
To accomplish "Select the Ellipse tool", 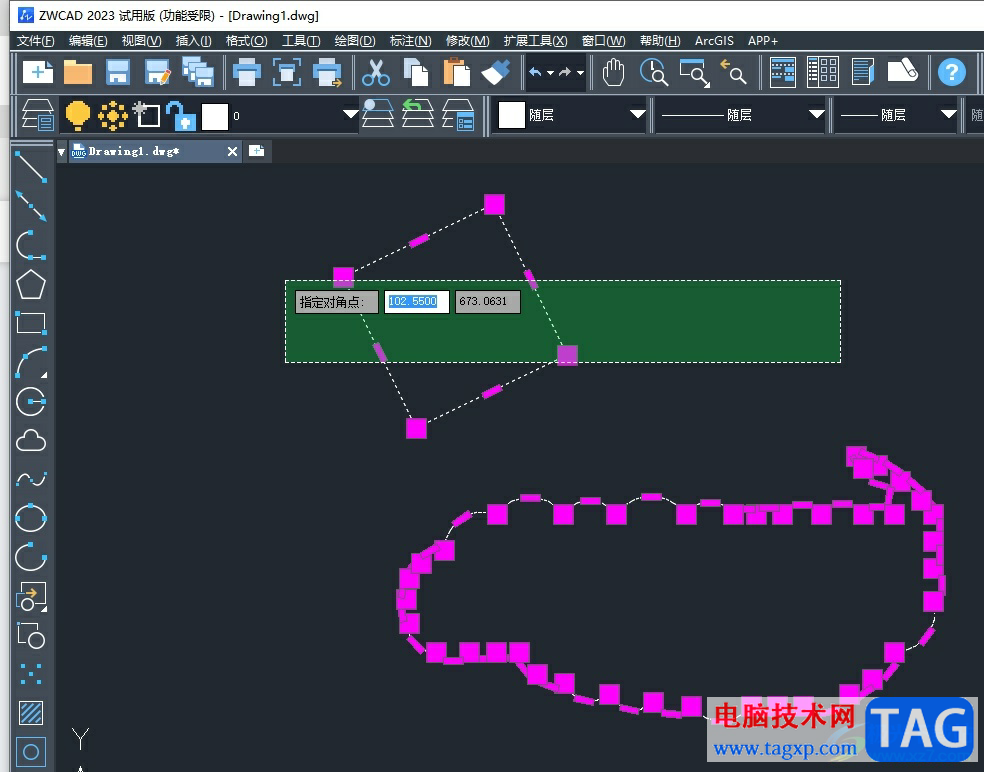I will point(31,519).
